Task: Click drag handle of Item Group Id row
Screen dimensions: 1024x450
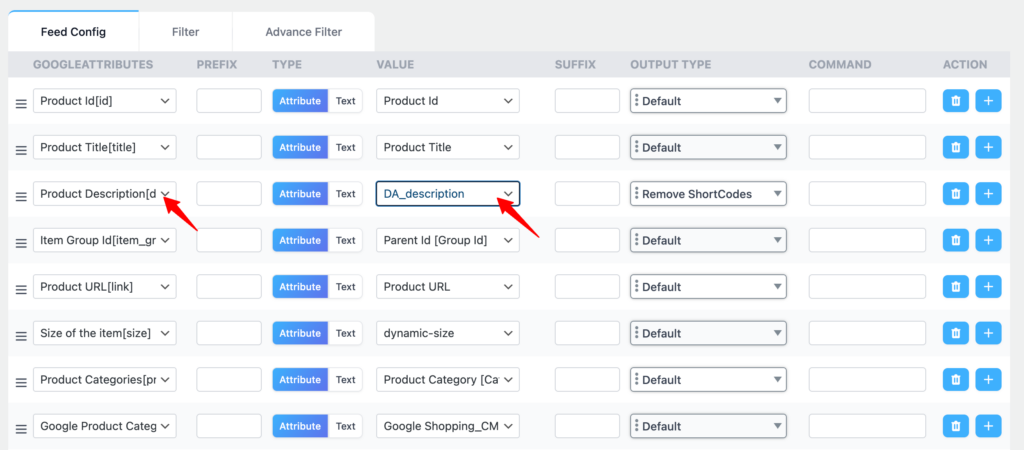Action: tap(21, 243)
